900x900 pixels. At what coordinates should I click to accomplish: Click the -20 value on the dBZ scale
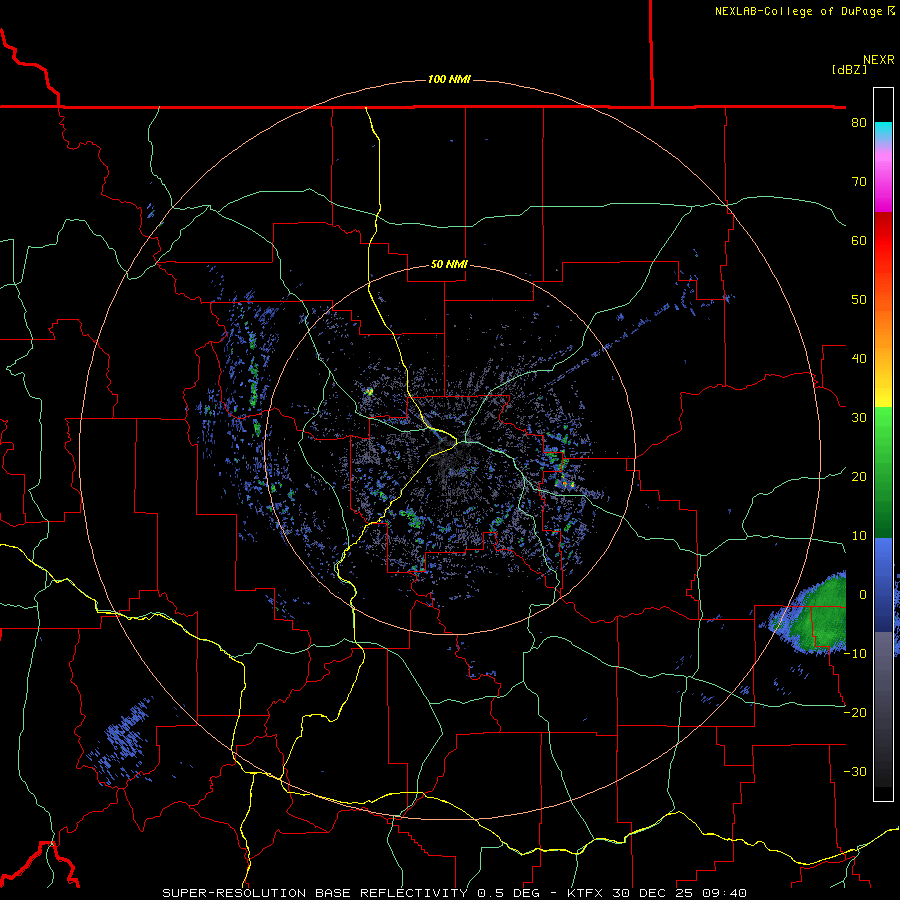(855, 712)
